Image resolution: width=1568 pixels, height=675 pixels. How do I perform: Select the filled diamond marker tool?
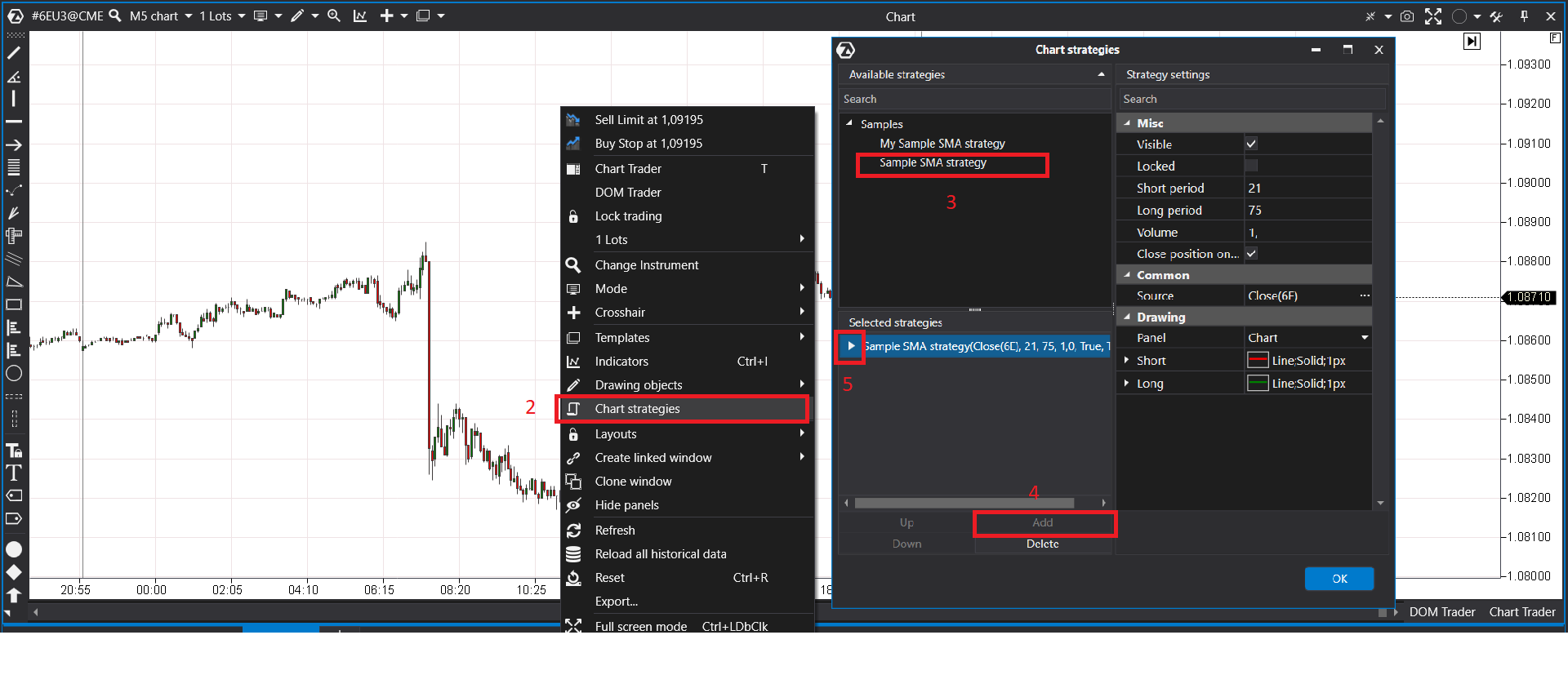14,572
